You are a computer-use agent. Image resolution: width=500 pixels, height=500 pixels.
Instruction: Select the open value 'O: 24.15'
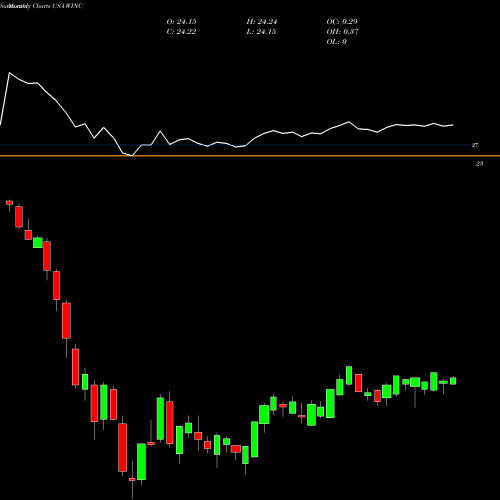click(x=181, y=21)
